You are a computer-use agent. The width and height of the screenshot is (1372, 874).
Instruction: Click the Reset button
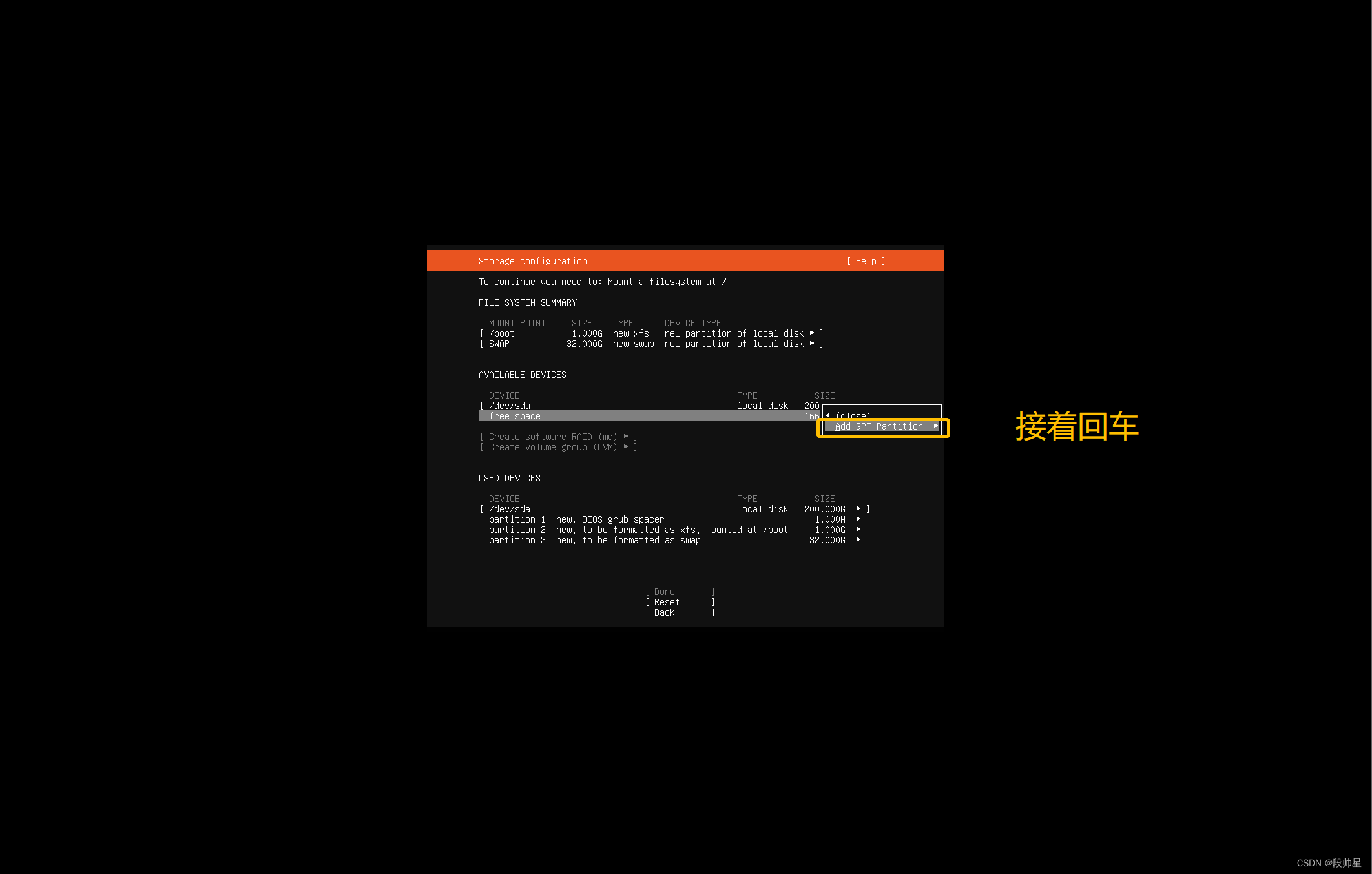point(680,602)
